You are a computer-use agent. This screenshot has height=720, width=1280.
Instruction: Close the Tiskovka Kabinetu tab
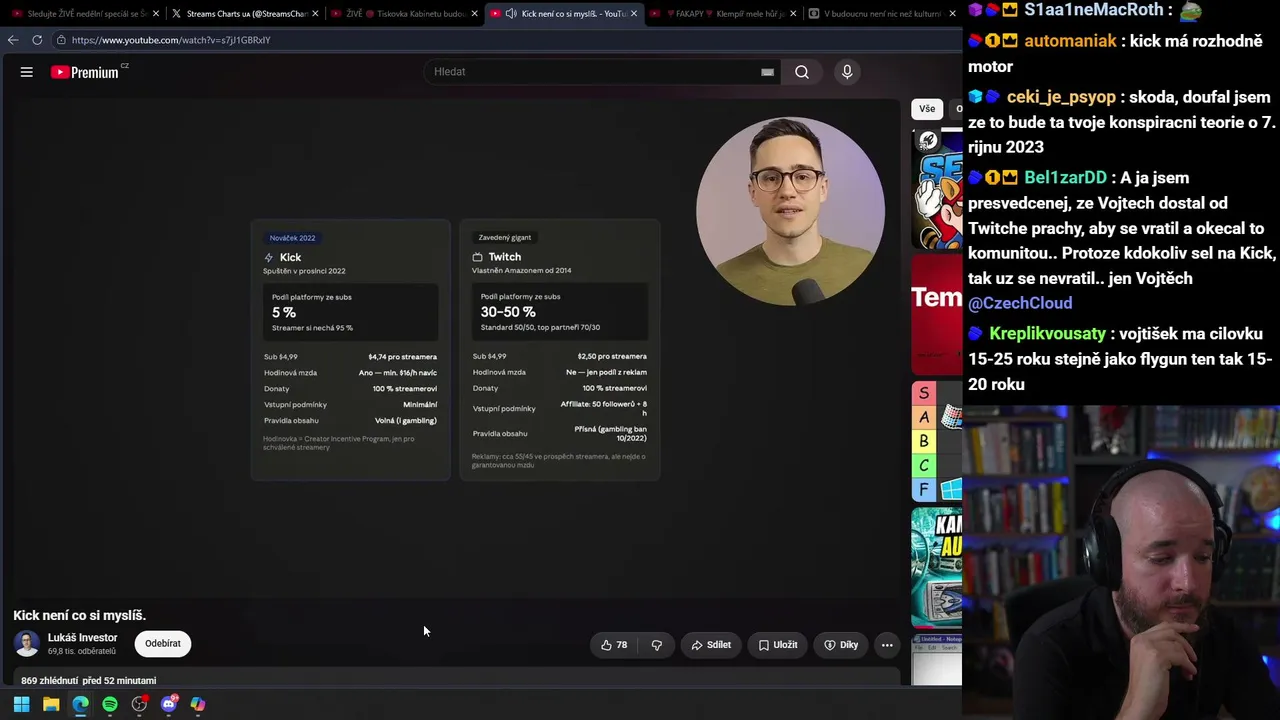(475, 14)
